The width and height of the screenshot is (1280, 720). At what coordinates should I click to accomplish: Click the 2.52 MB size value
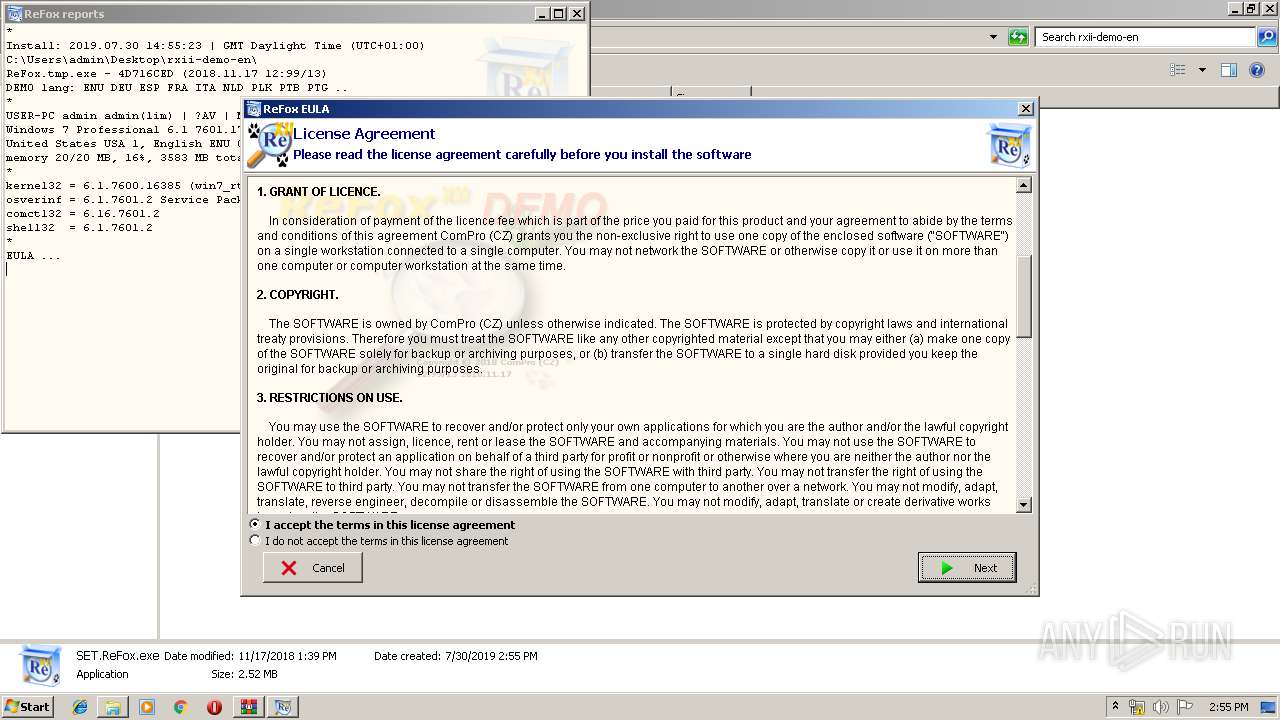click(x=258, y=674)
